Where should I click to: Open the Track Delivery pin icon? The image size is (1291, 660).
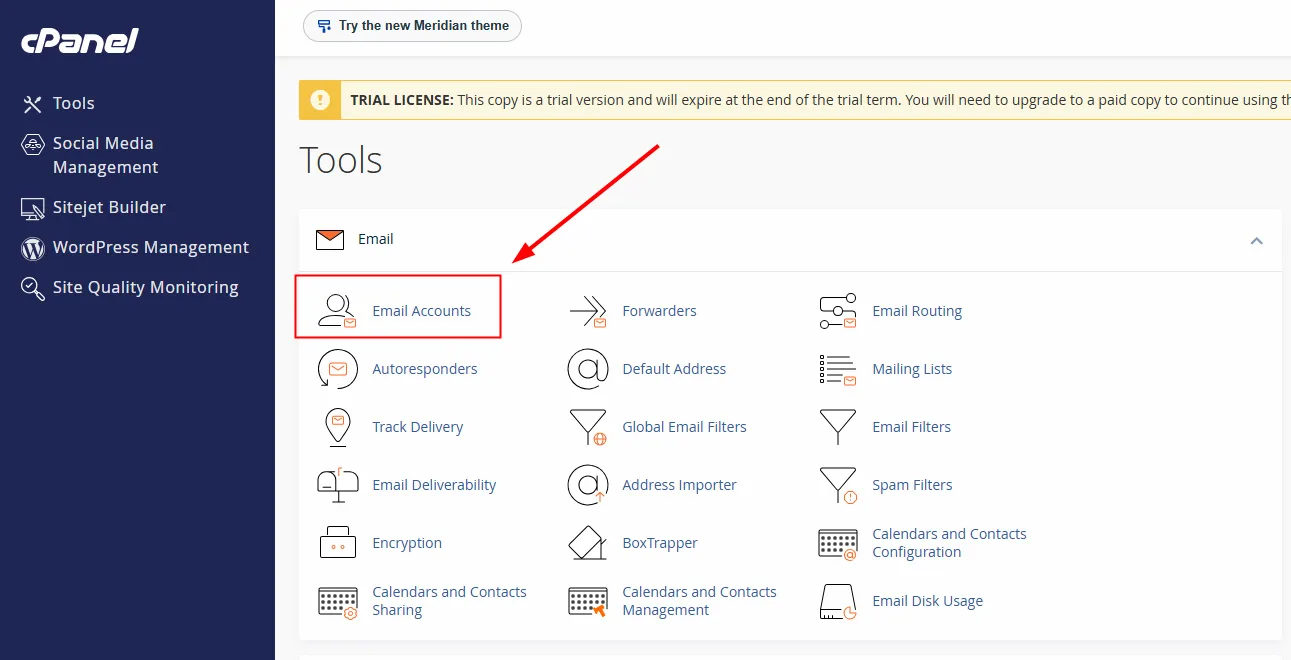337,427
